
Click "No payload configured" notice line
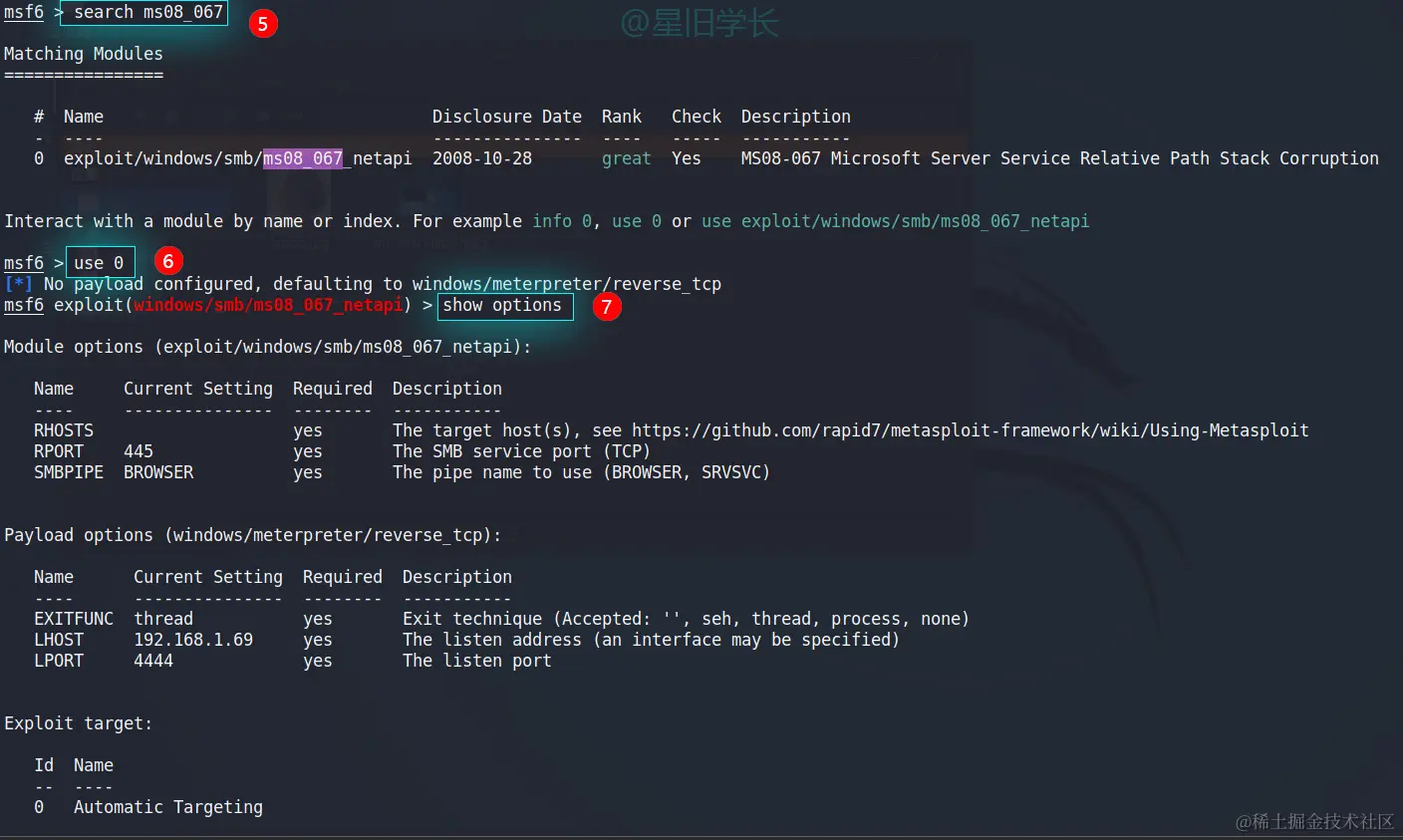[x=363, y=284]
